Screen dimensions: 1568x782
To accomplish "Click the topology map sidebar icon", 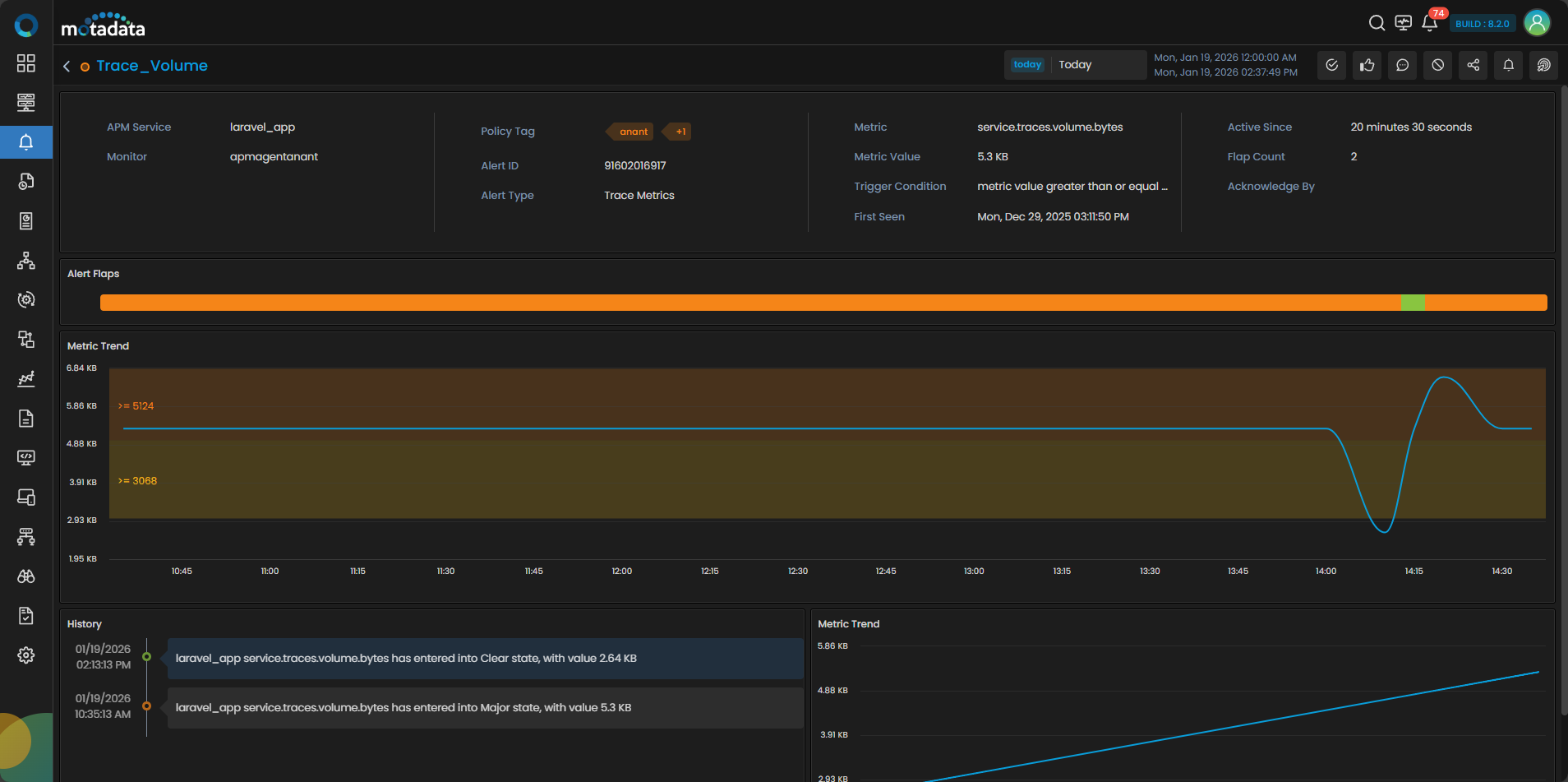I will tap(26, 261).
